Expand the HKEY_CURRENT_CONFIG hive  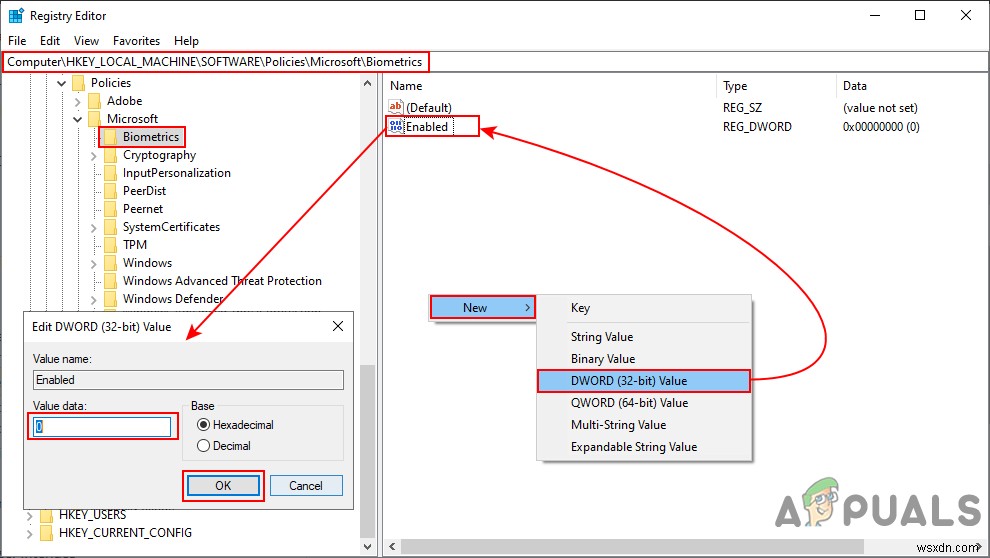point(30,533)
